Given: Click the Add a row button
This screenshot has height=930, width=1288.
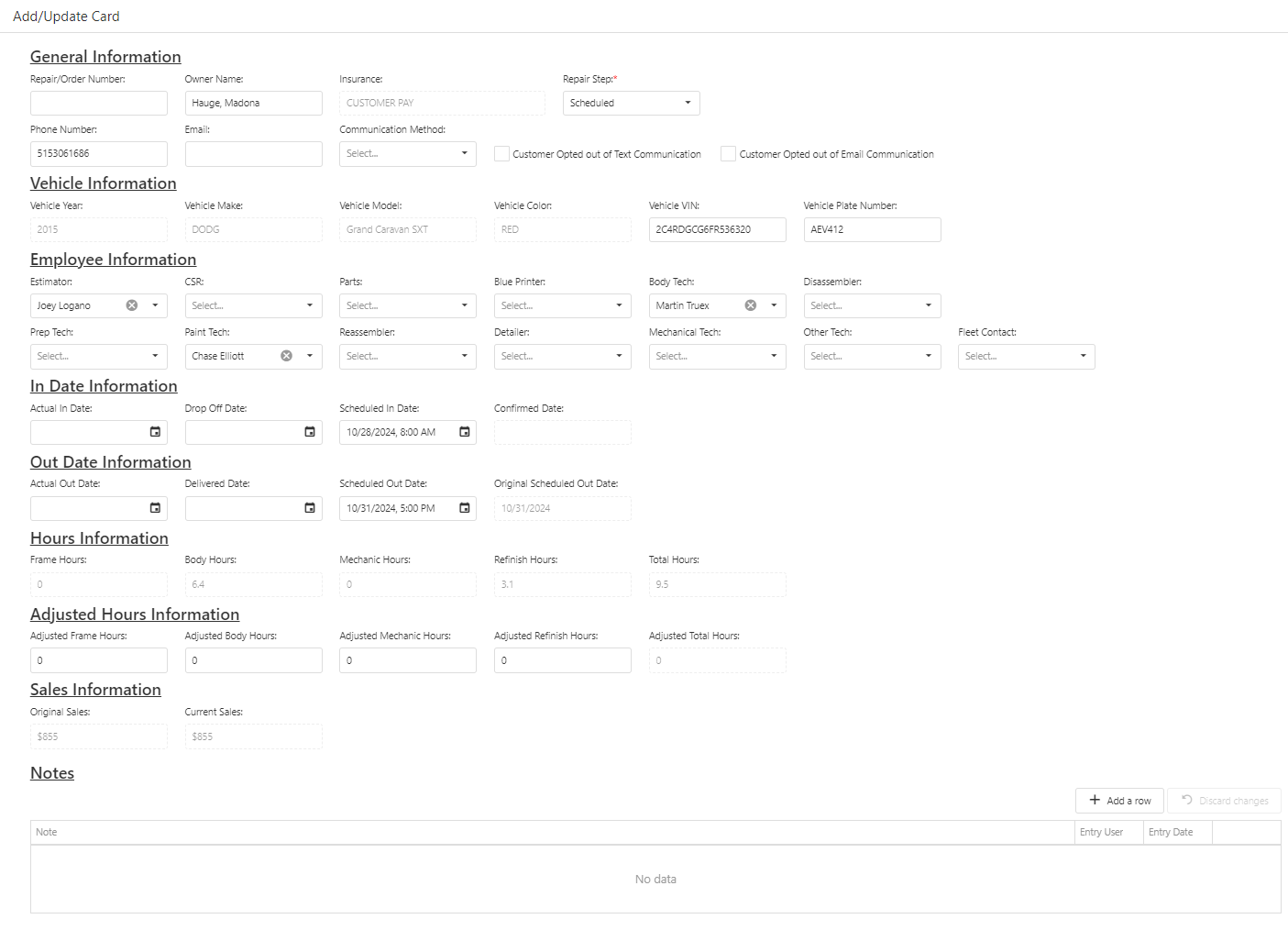Looking at the screenshot, I should pos(1119,801).
